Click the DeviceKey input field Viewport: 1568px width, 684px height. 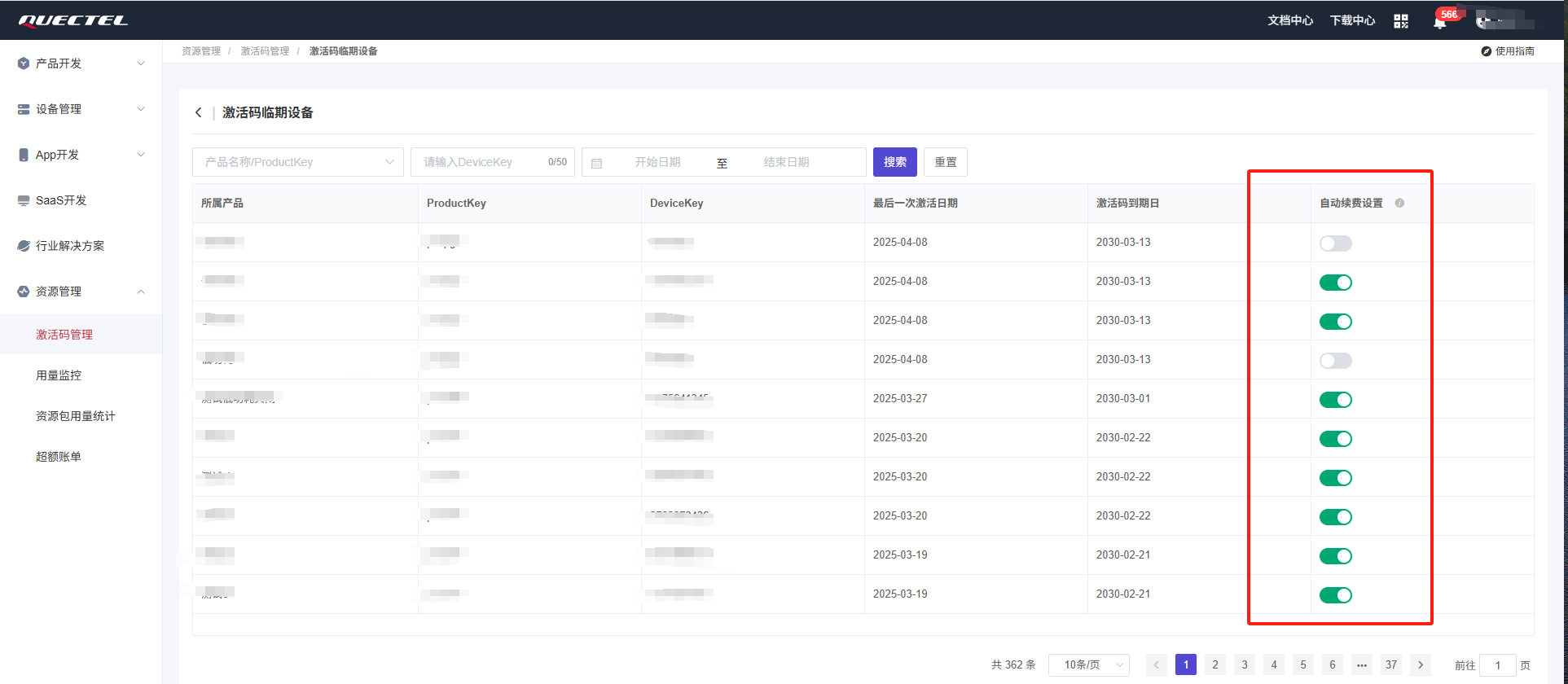point(481,162)
